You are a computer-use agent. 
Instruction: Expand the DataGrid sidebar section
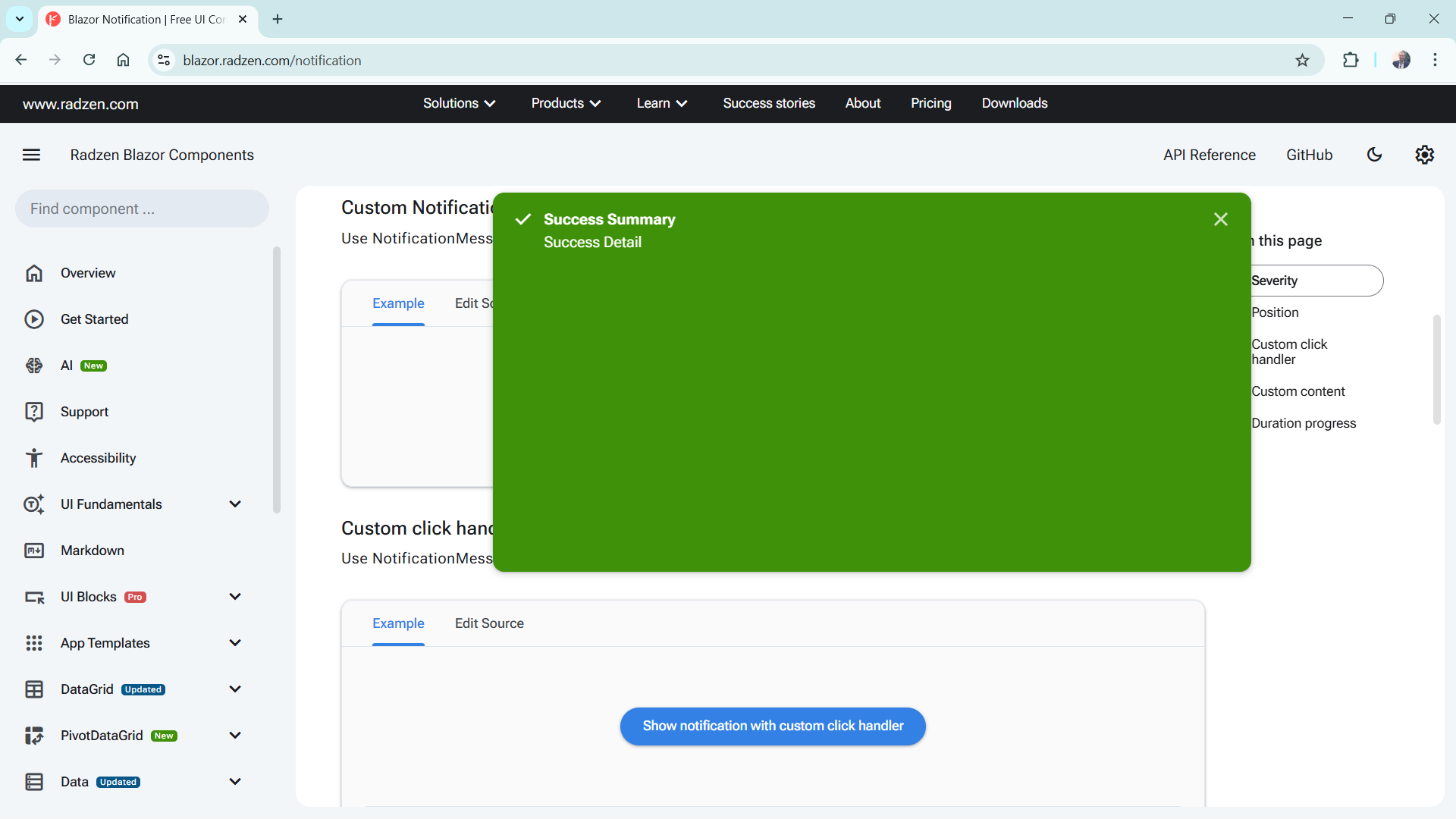click(235, 689)
